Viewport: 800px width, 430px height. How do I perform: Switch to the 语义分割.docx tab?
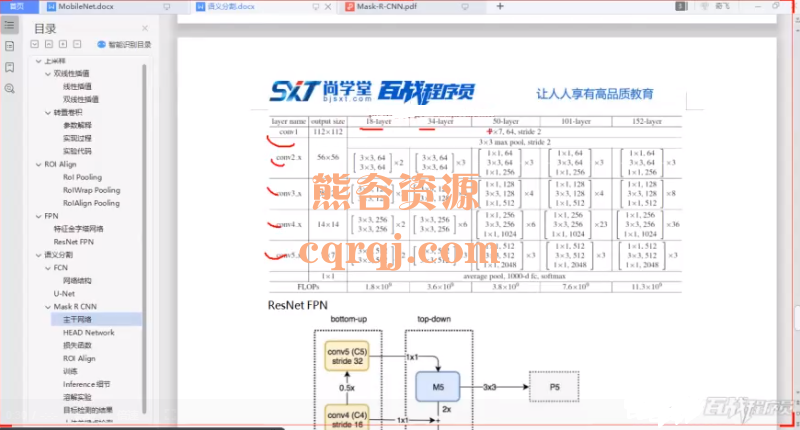(231, 7)
